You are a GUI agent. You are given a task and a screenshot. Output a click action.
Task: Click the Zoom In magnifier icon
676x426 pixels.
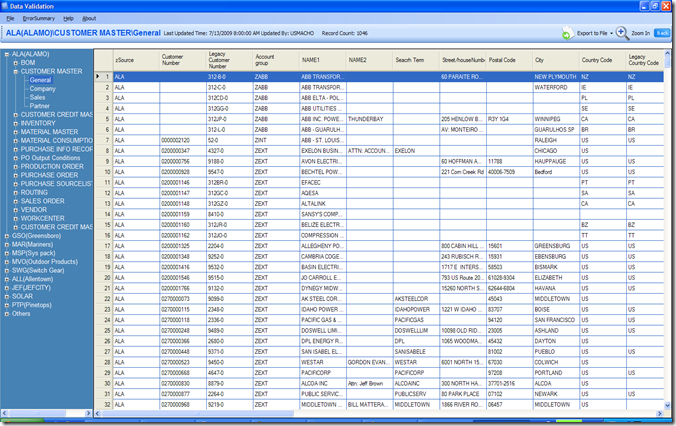[x=622, y=33]
